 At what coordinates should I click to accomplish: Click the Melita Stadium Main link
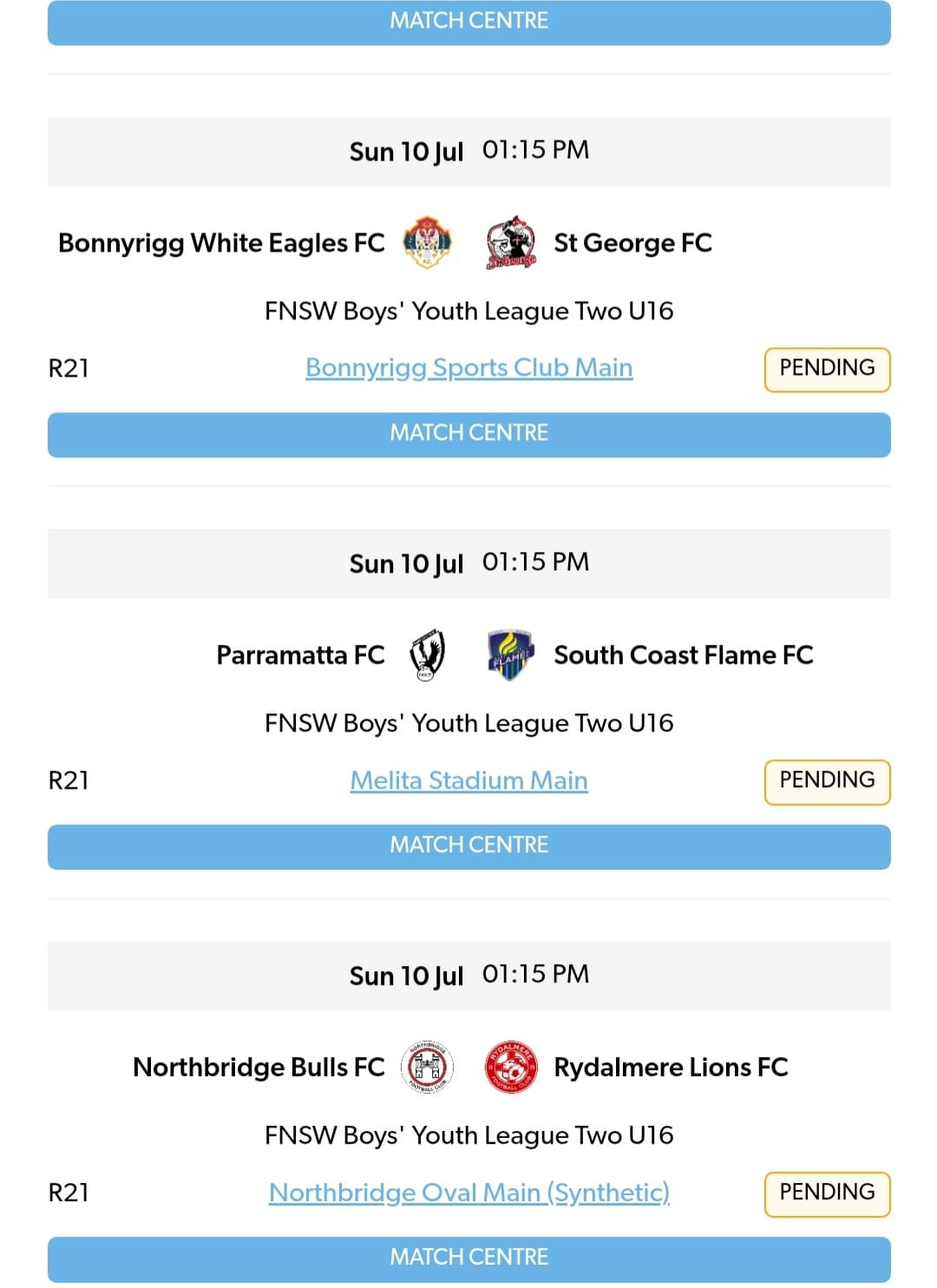(x=468, y=780)
